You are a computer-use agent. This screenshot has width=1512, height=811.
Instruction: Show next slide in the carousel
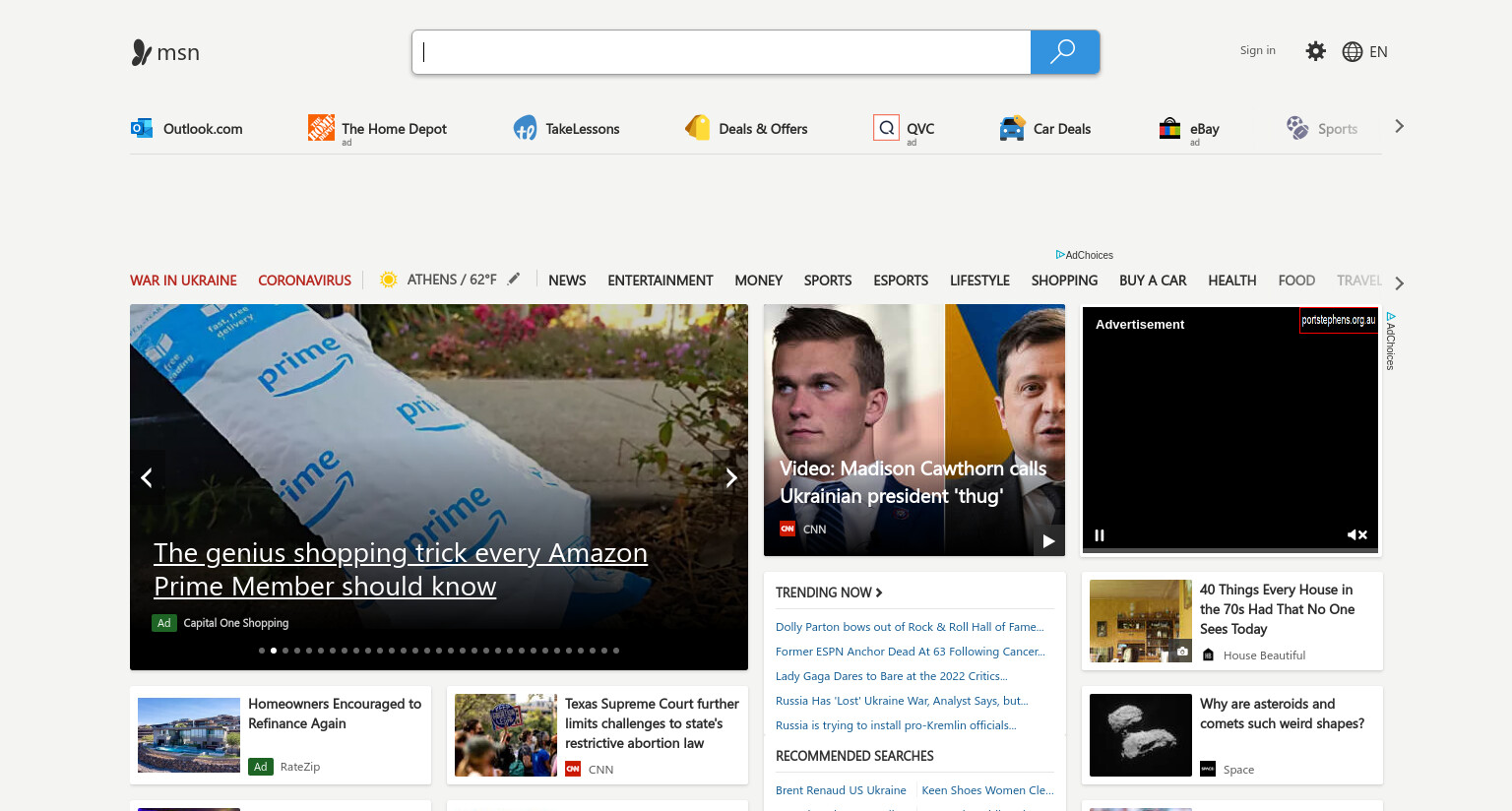pos(731,477)
